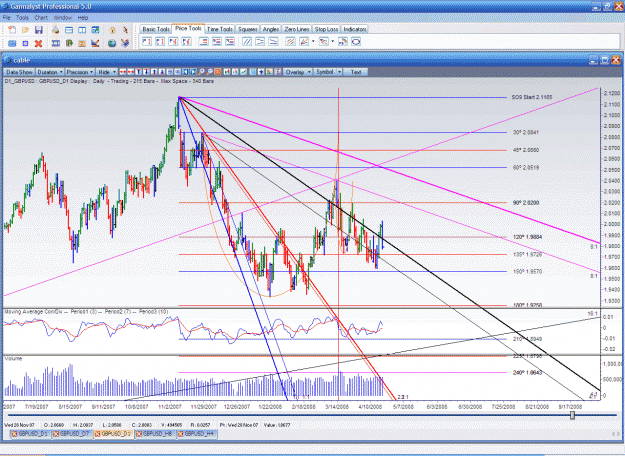Screen dimensions: 625x456
Task: Click the line chart style icon
Action: [x=244, y=72]
